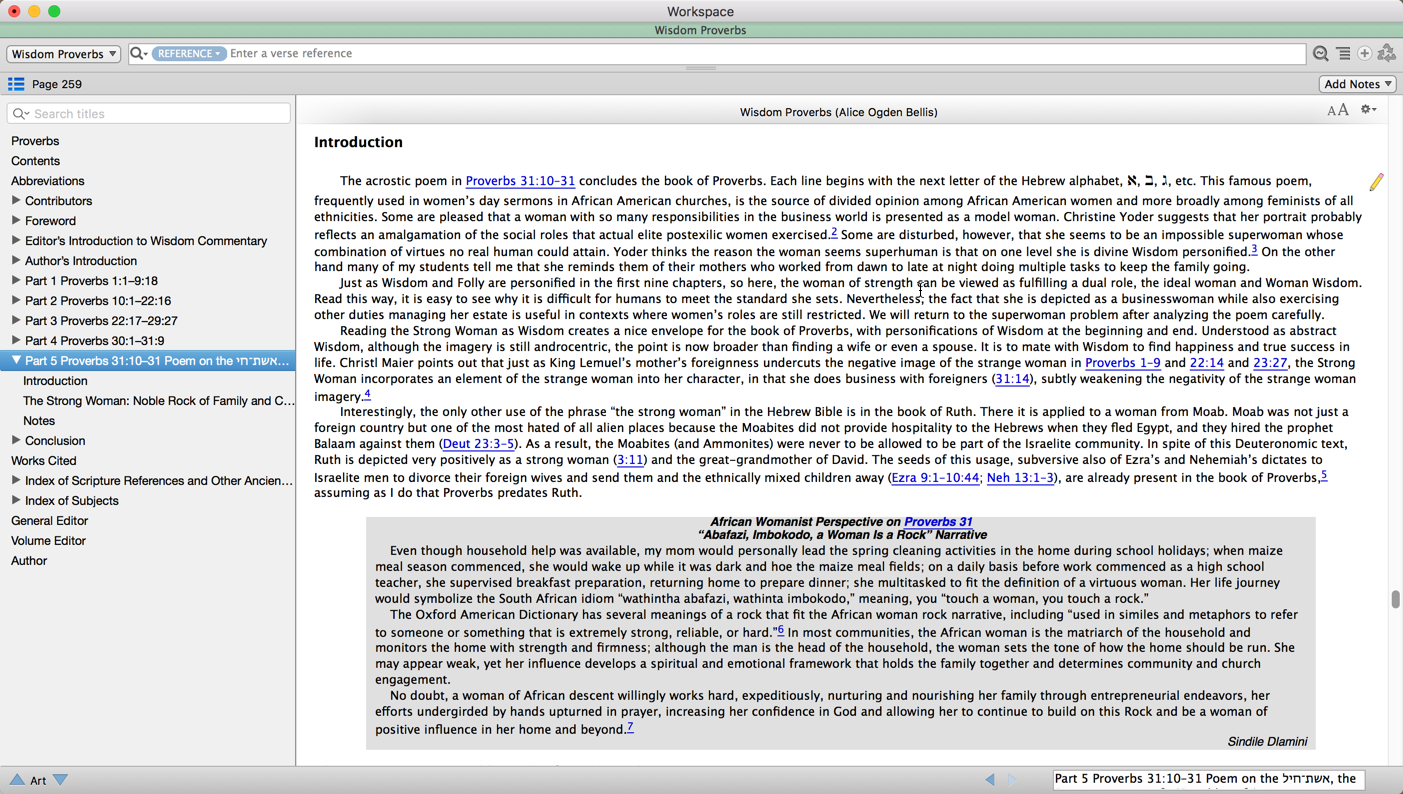Go back with the blue left arrow
The height and width of the screenshot is (794, 1403).
pos(990,779)
